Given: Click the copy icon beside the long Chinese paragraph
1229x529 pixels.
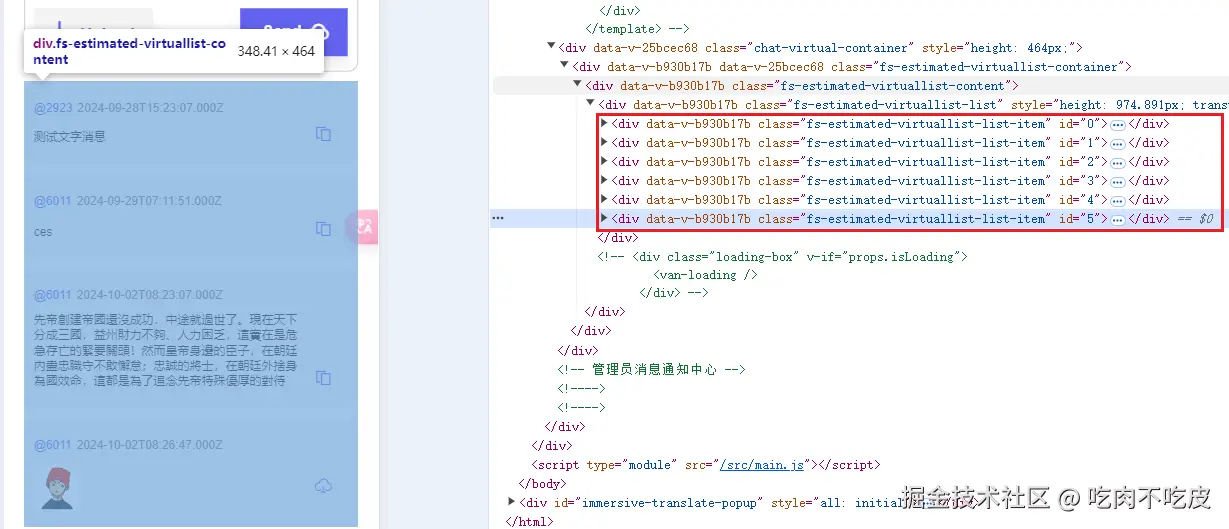Looking at the screenshot, I should 323,378.
